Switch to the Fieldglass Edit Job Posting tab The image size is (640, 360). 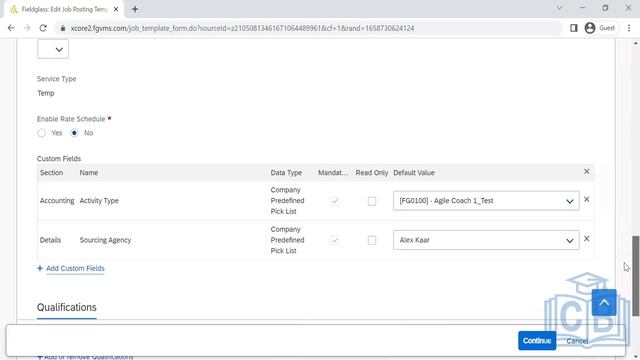click(64, 9)
